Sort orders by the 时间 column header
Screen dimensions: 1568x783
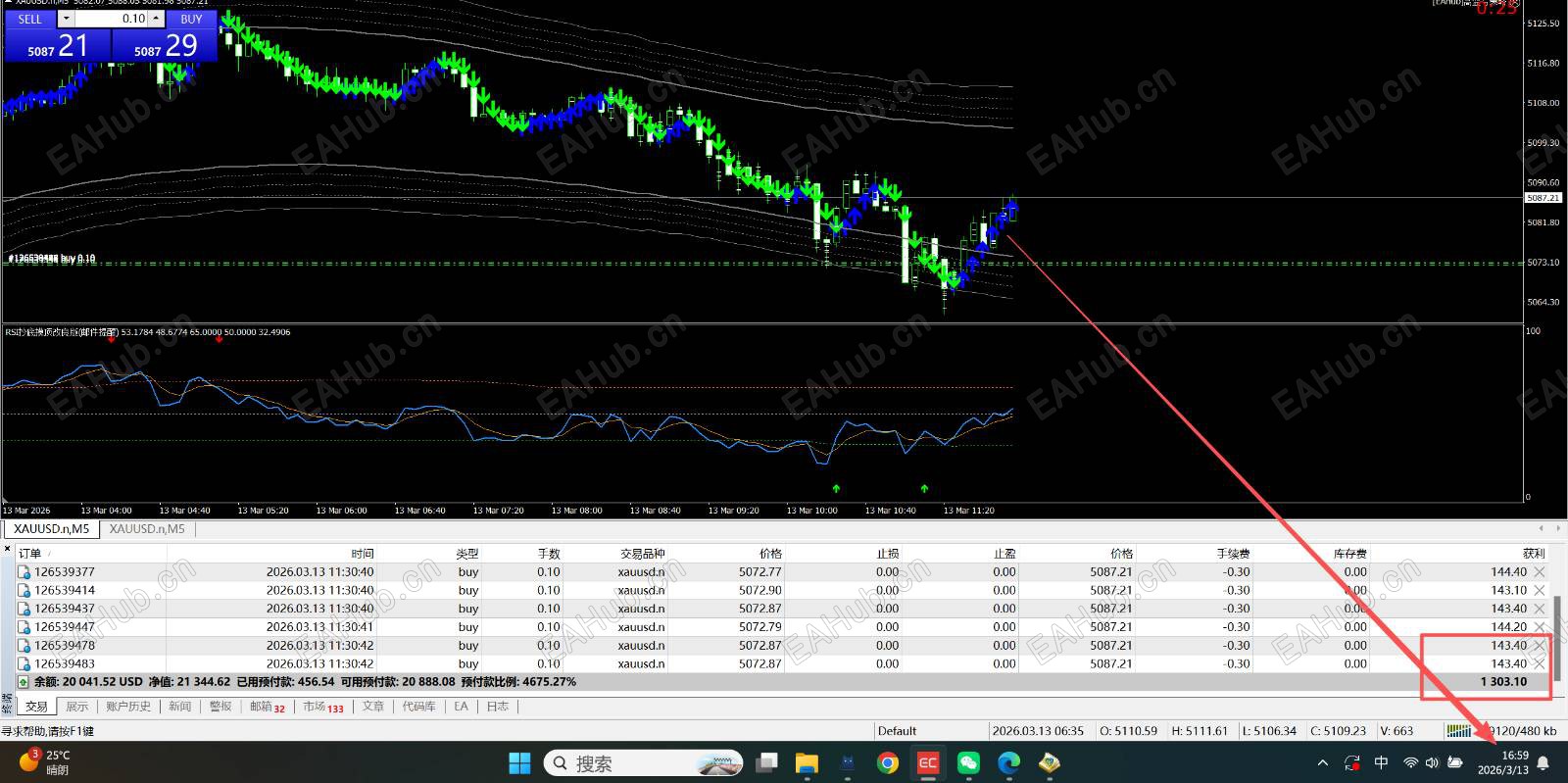(363, 554)
